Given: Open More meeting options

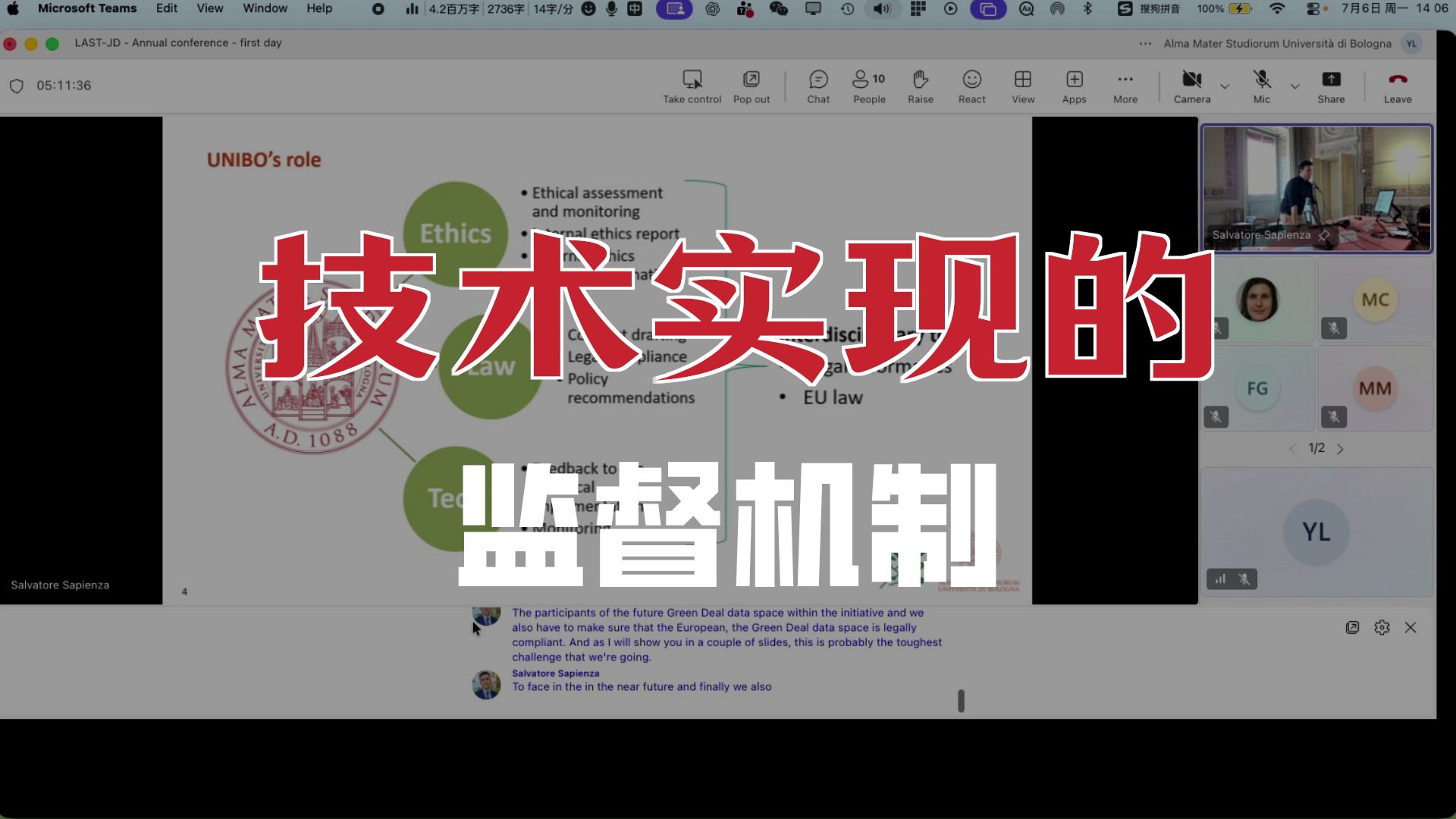Looking at the screenshot, I should click(x=1125, y=87).
